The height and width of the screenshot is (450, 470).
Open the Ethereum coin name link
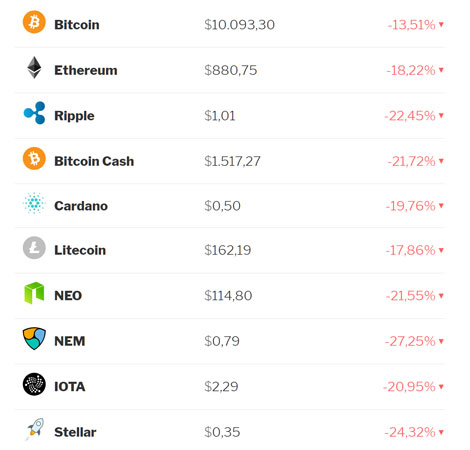pos(86,70)
